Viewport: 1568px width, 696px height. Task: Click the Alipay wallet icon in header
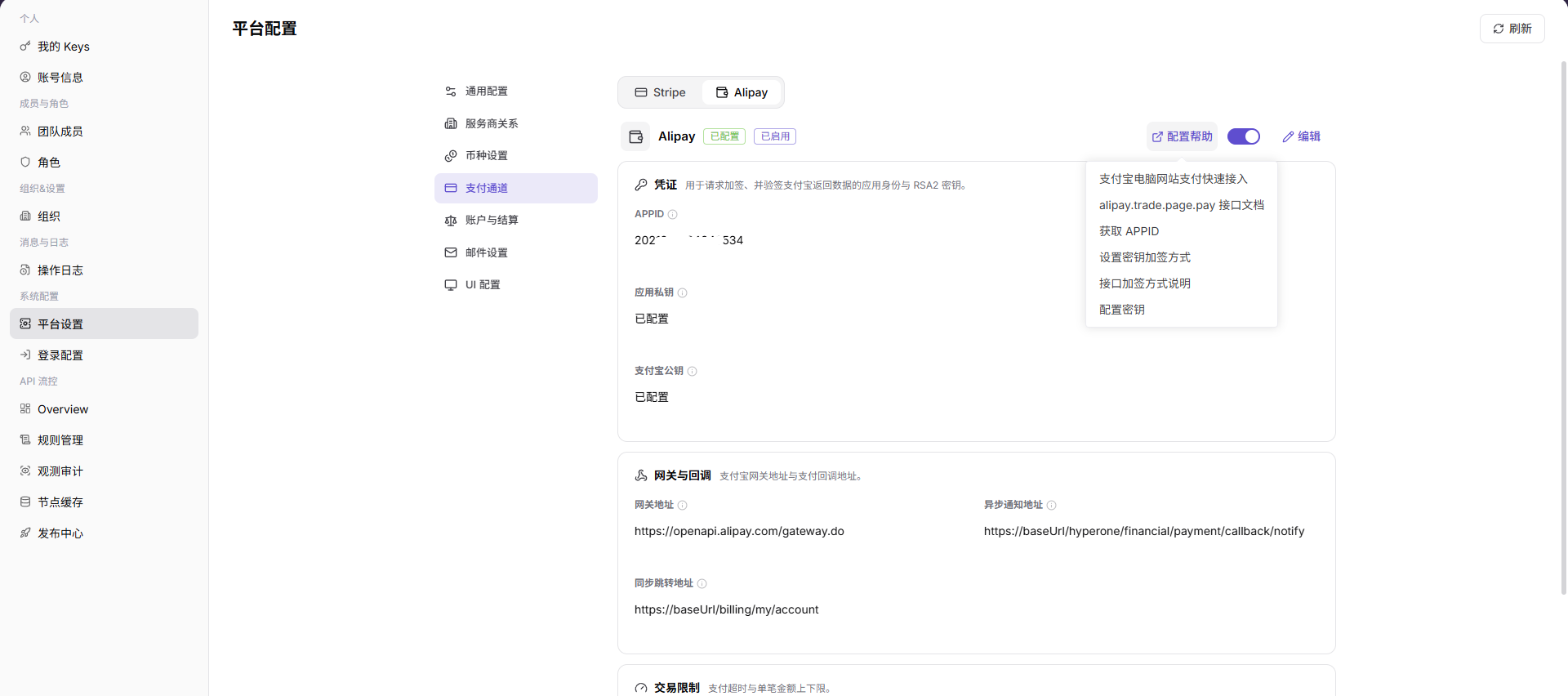pyautogui.click(x=635, y=136)
